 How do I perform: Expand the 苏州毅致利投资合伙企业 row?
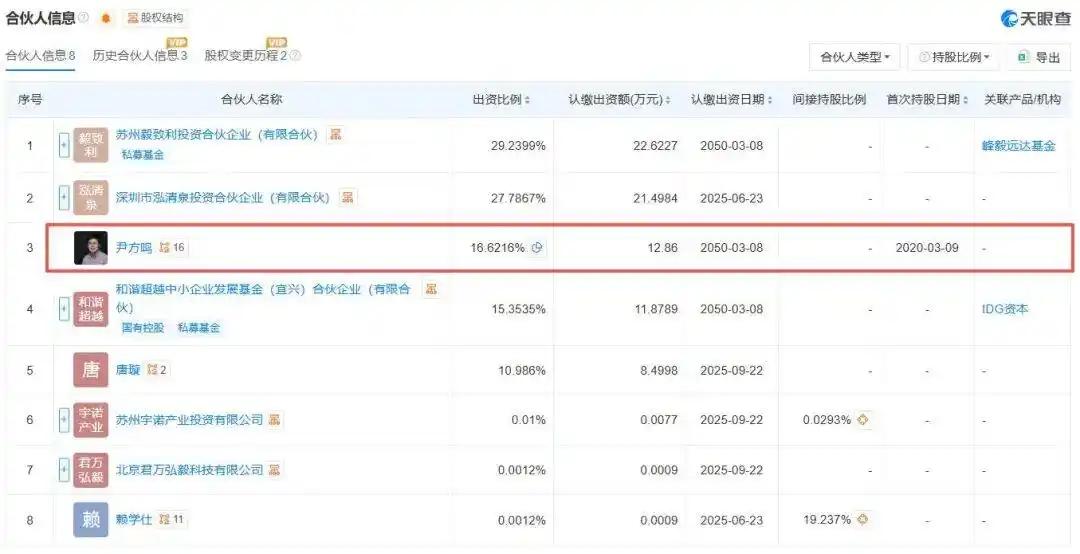click(64, 145)
